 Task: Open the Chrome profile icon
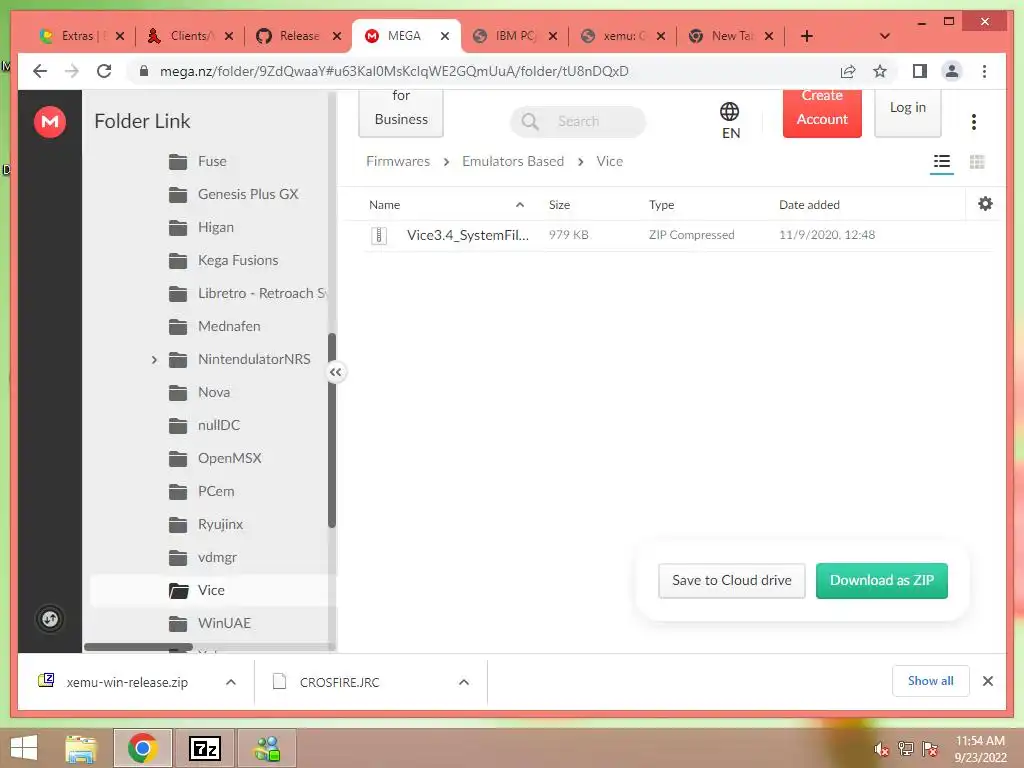coord(952,71)
